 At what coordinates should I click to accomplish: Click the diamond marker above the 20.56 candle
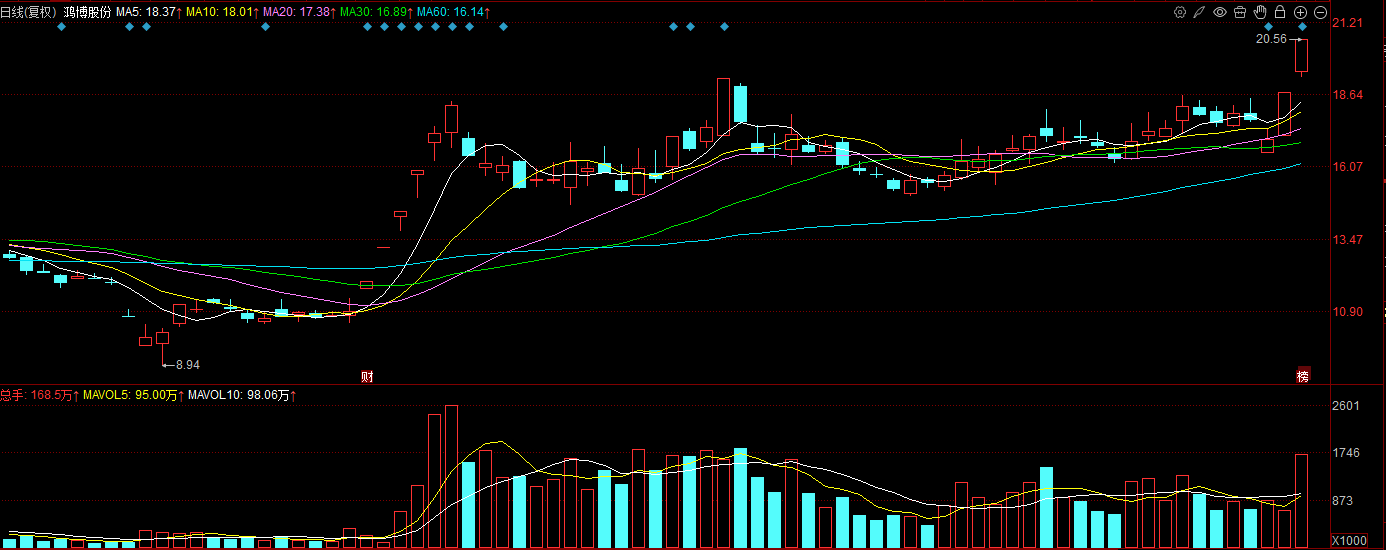[1303, 27]
